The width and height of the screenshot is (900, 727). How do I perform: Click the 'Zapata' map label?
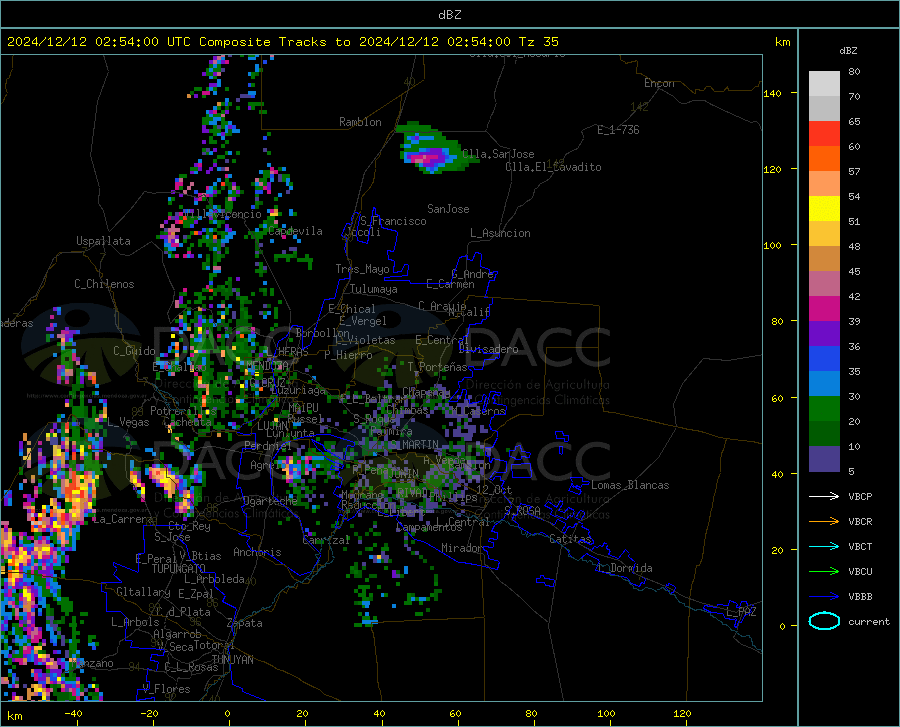(245, 623)
